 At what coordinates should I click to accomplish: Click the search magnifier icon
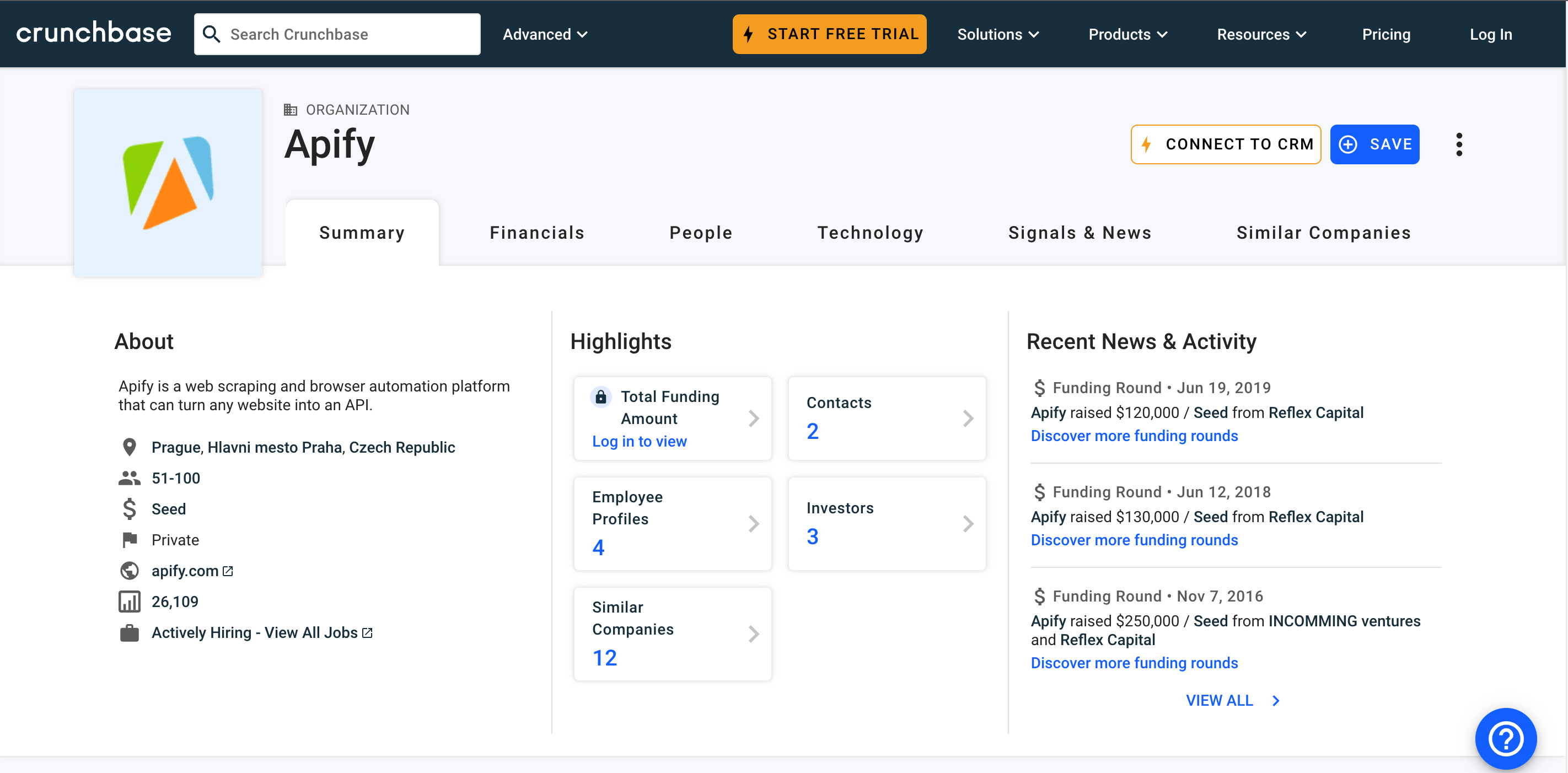tap(211, 34)
